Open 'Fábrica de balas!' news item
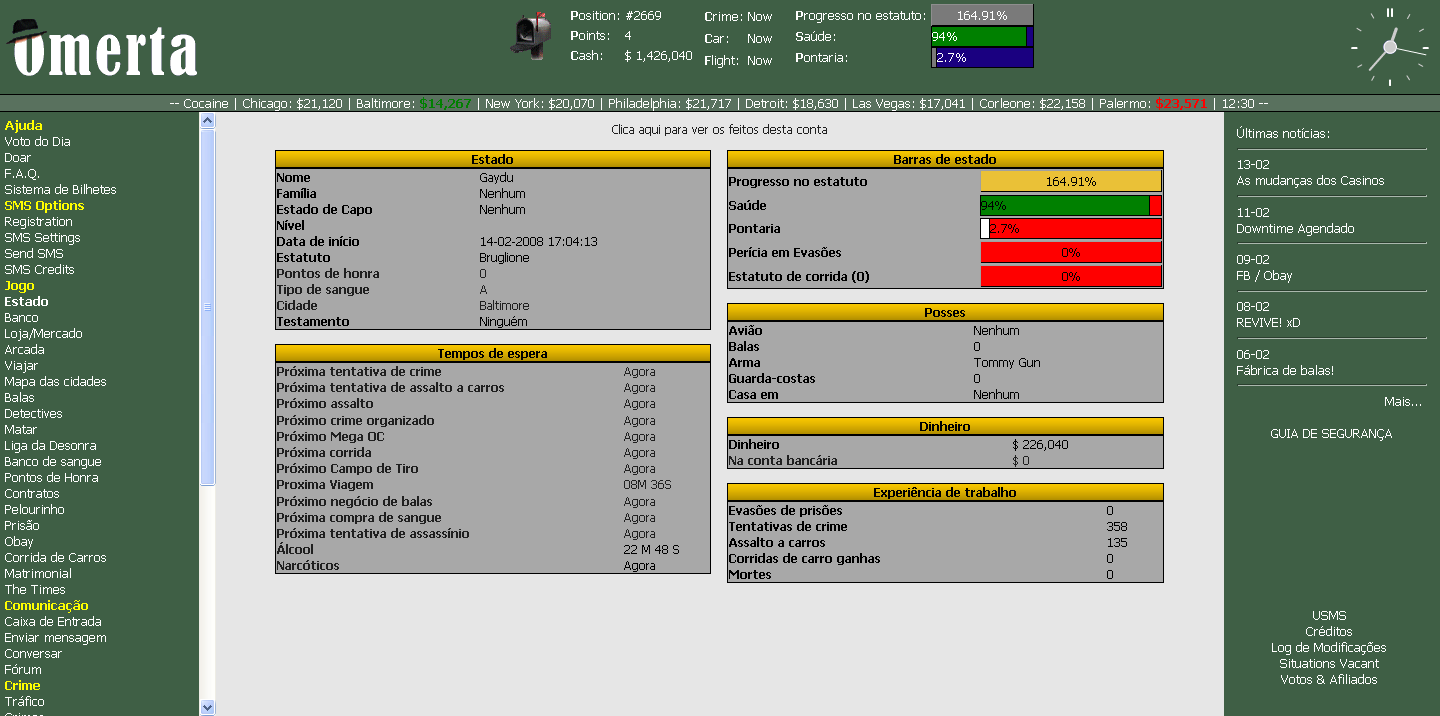The image size is (1440, 716). click(1284, 371)
